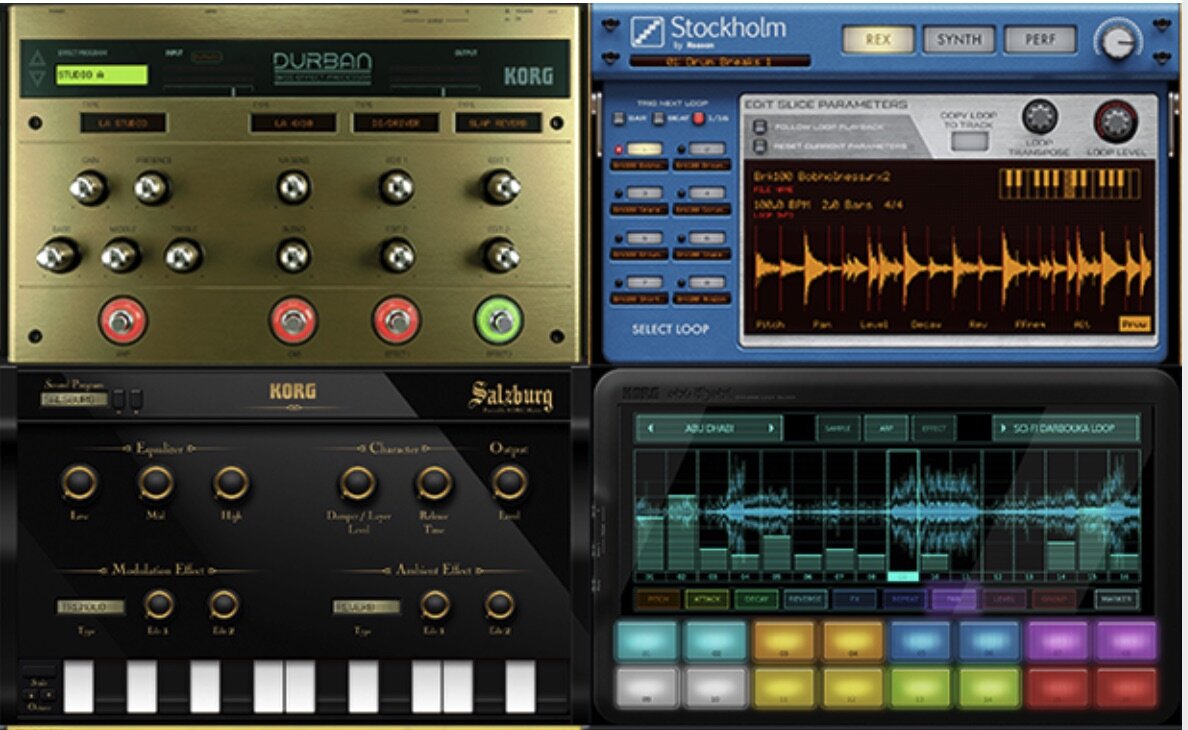The image size is (1188, 730).
Task: Select the lit first loop slot in Stockholm
Action: [x=644, y=149]
